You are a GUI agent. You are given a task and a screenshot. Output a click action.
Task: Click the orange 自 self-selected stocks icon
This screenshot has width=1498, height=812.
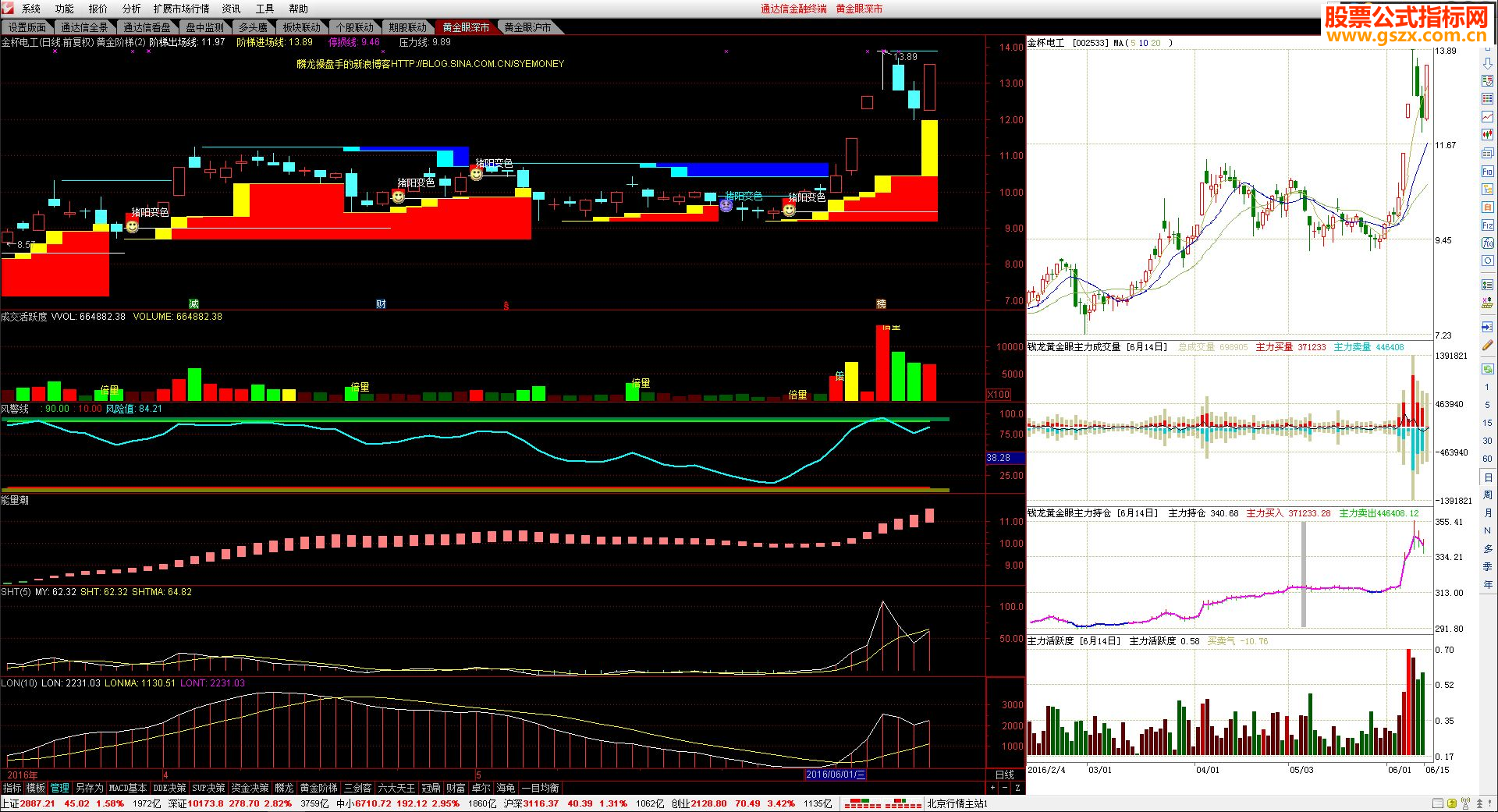click(x=1487, y=207)
